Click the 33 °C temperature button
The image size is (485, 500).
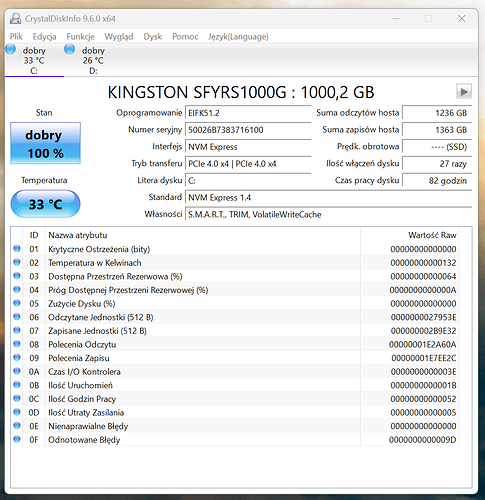tap(45, 204)
